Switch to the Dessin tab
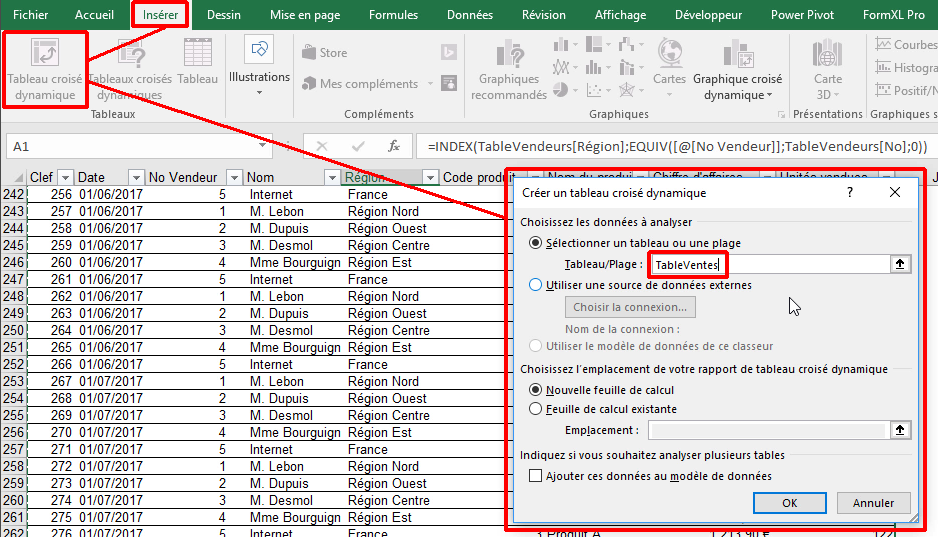The height and width of the screenshot is (537, 938). [x=224, y=15]
